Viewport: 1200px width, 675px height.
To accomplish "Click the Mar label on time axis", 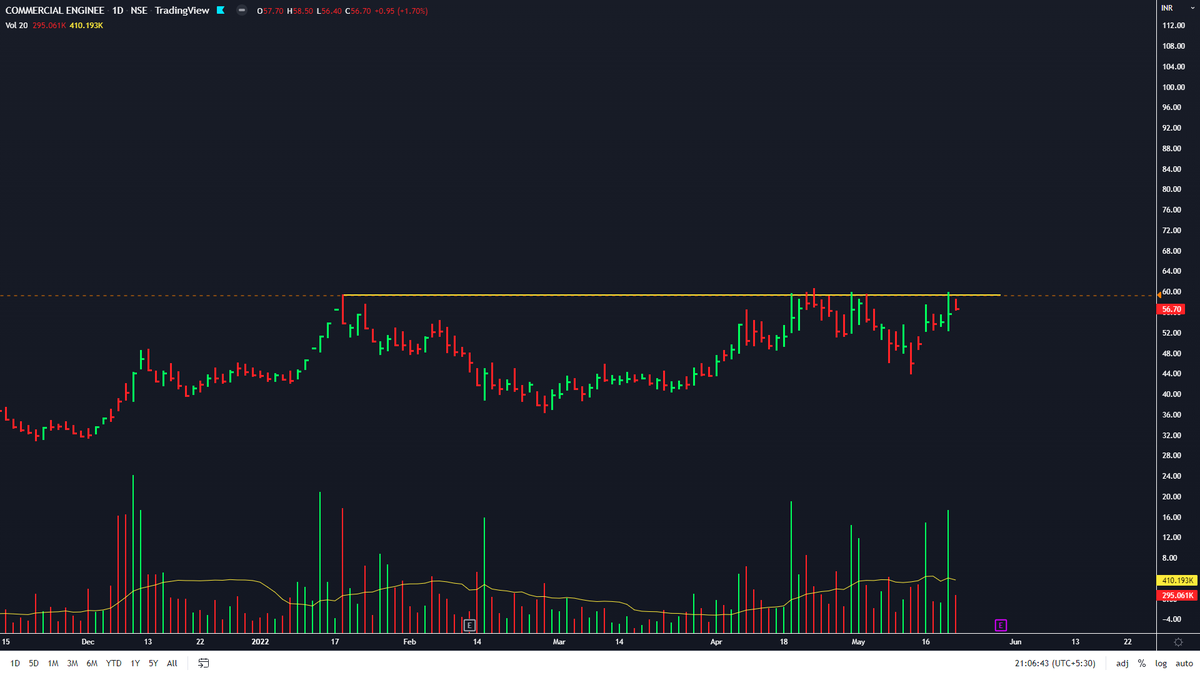I will [x=559, y=640].
